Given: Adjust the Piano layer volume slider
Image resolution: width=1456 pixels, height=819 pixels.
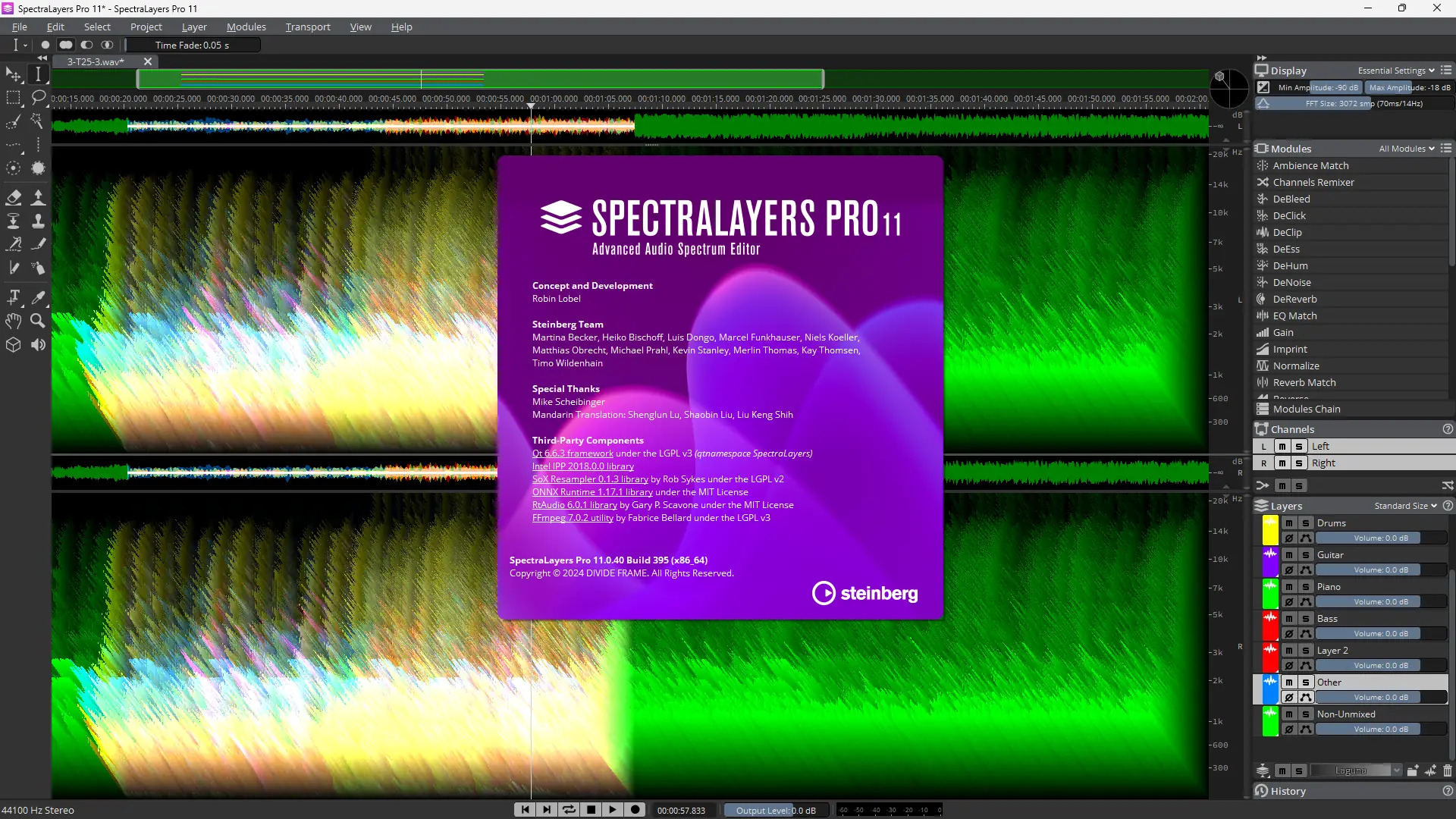Looking at the screenshot, I should (x=1380, y=602).
